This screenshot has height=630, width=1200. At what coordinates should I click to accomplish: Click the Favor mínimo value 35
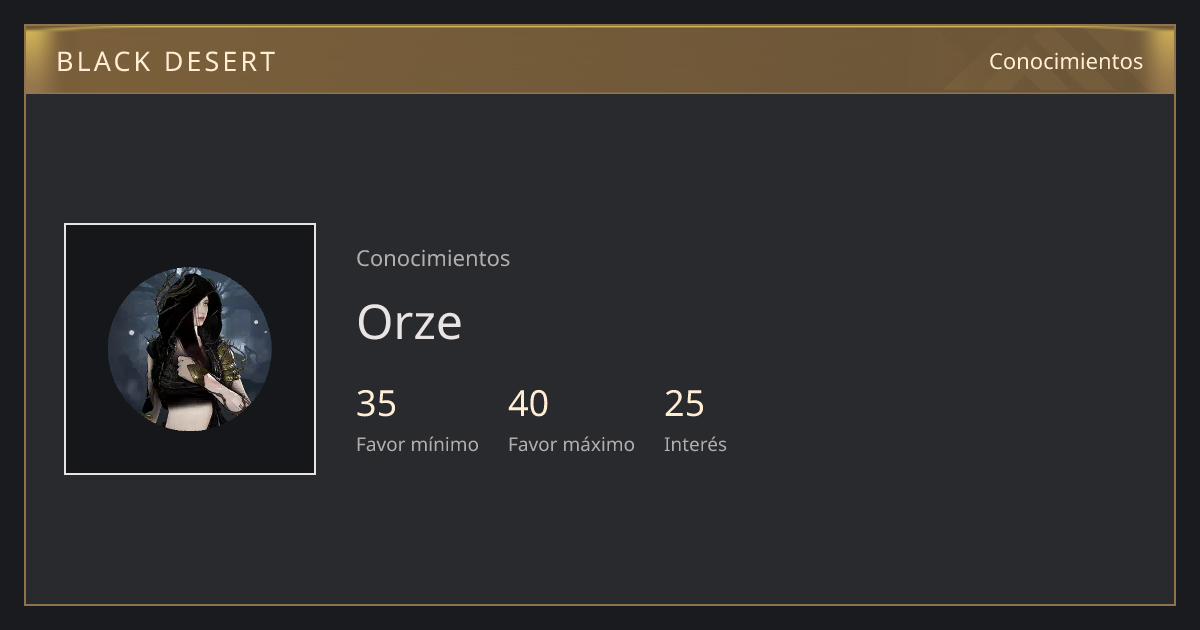tap(376, 404)
